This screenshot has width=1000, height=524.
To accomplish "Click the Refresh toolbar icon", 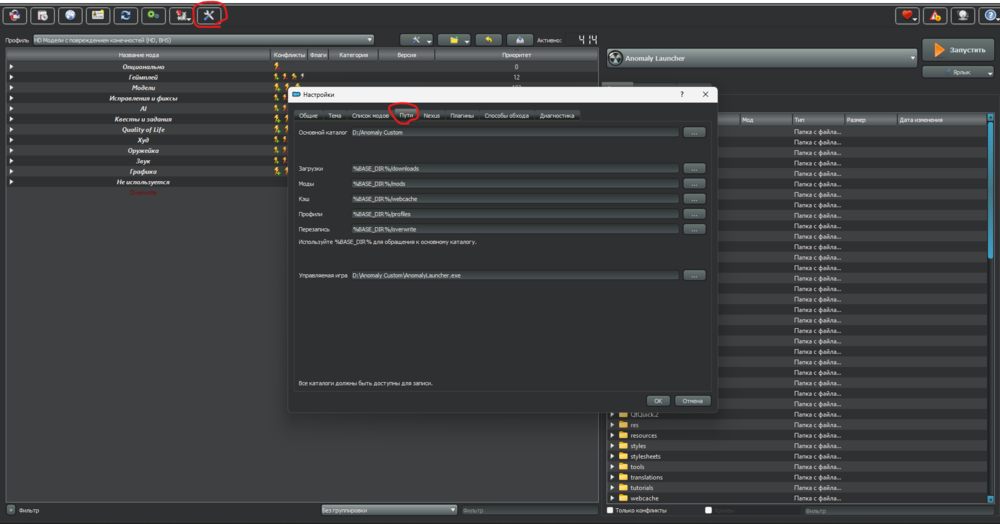I will click(x=126, y=15).
